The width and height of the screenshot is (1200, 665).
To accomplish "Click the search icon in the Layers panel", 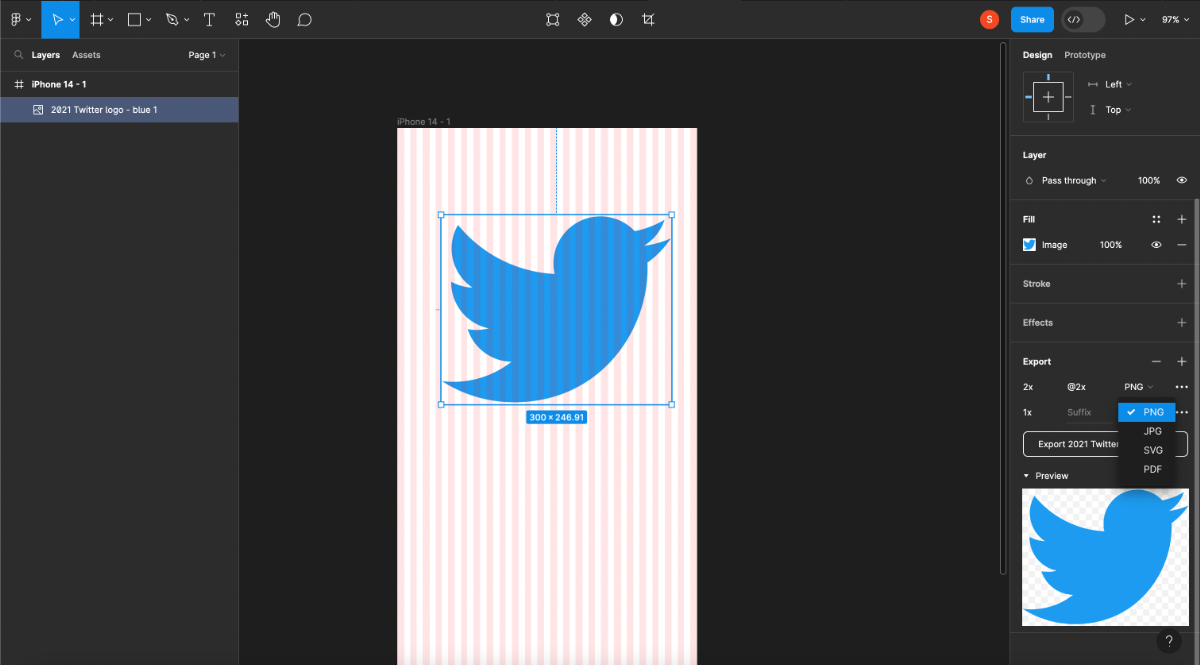I will [18, 55].
